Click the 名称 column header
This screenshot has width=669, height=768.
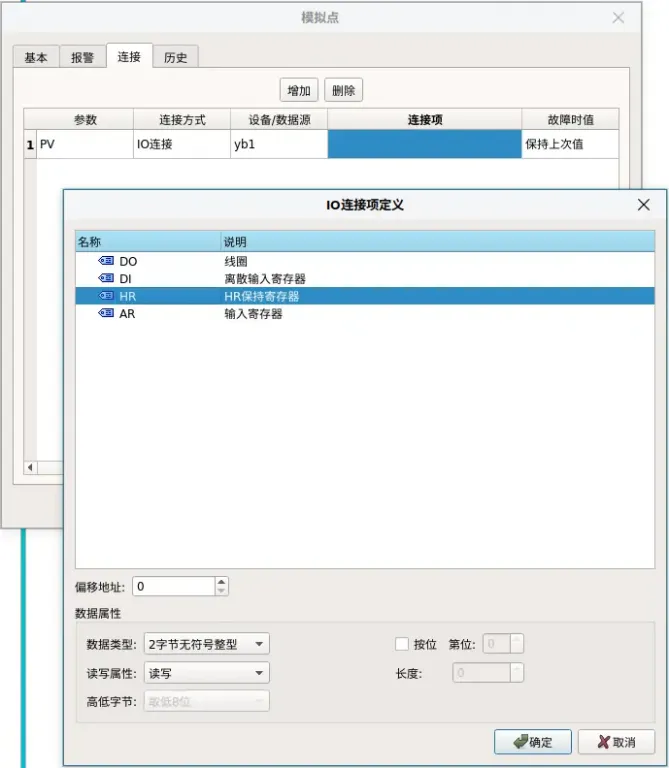pyautogui.click(x=148, y=241)
